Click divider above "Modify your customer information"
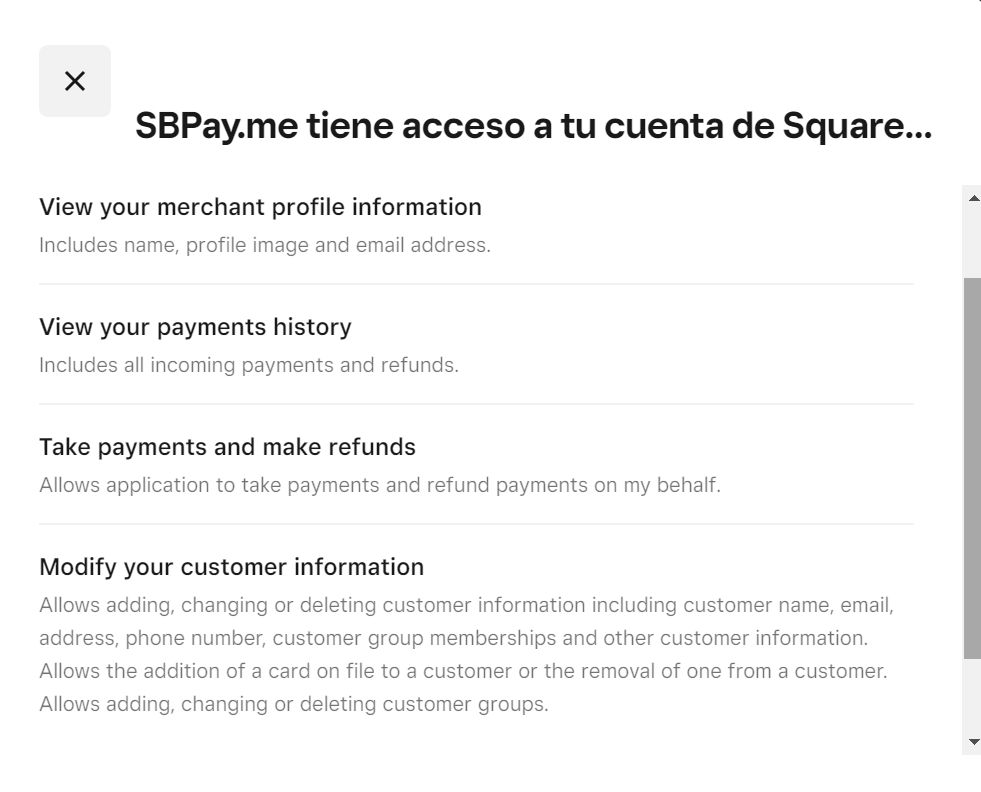 pos(476,524)
